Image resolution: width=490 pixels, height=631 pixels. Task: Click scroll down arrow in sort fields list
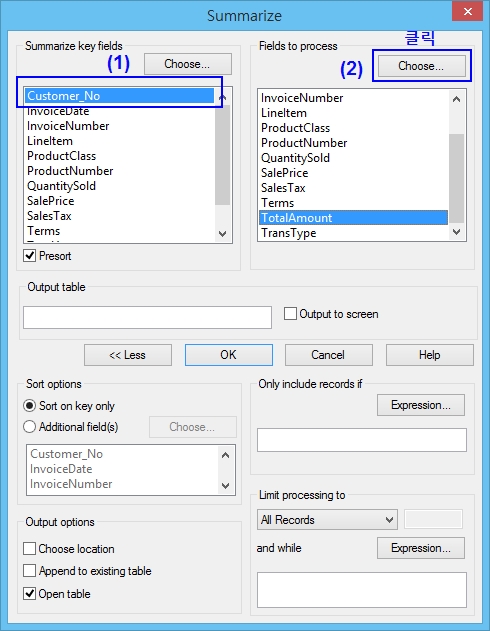pos(226,486)
